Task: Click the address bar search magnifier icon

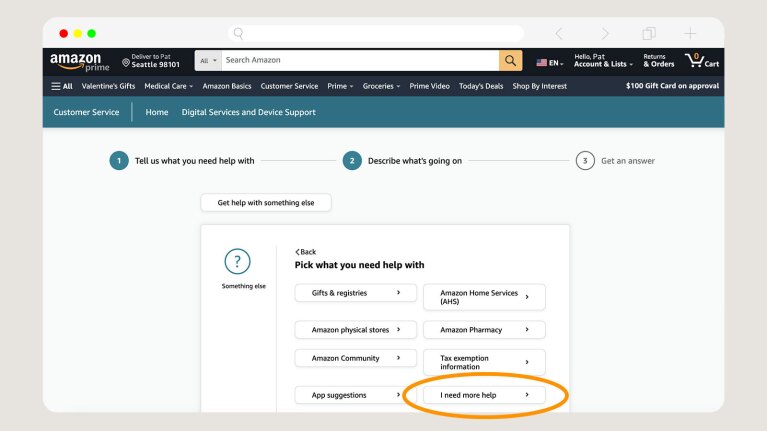Action: (238, 33)
